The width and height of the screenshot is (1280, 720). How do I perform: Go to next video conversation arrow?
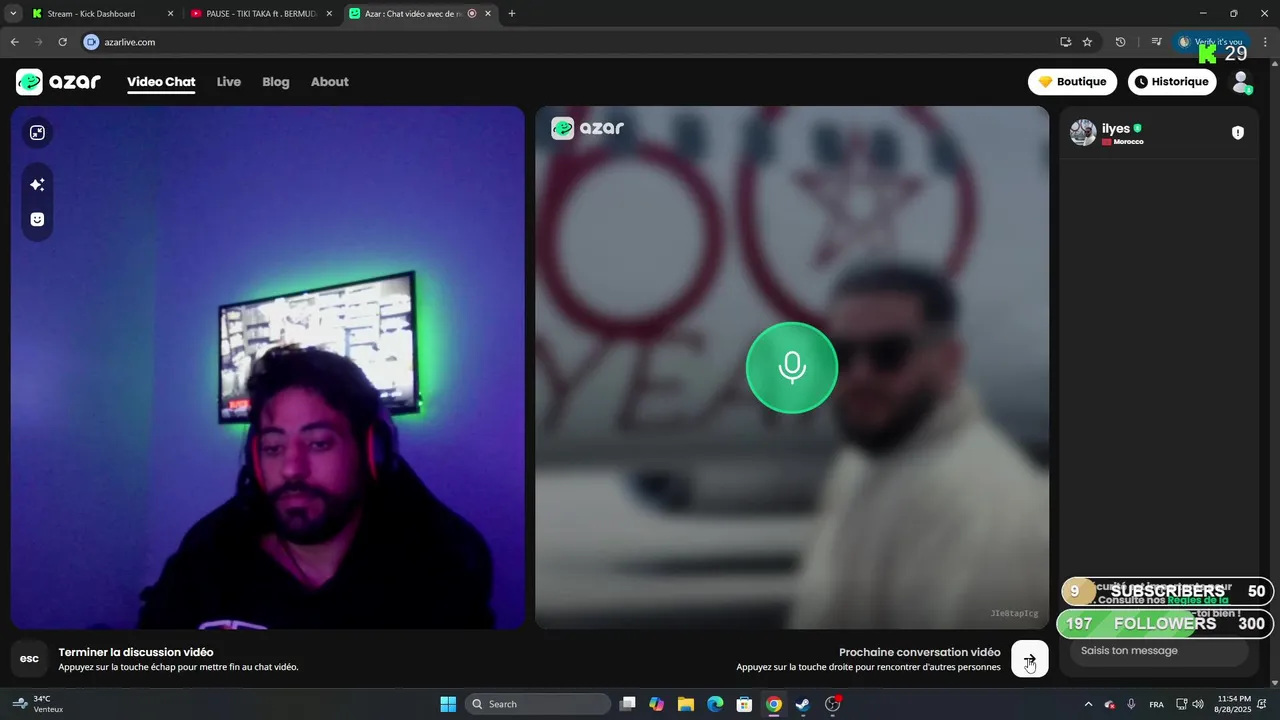(x=1030, y=659)
